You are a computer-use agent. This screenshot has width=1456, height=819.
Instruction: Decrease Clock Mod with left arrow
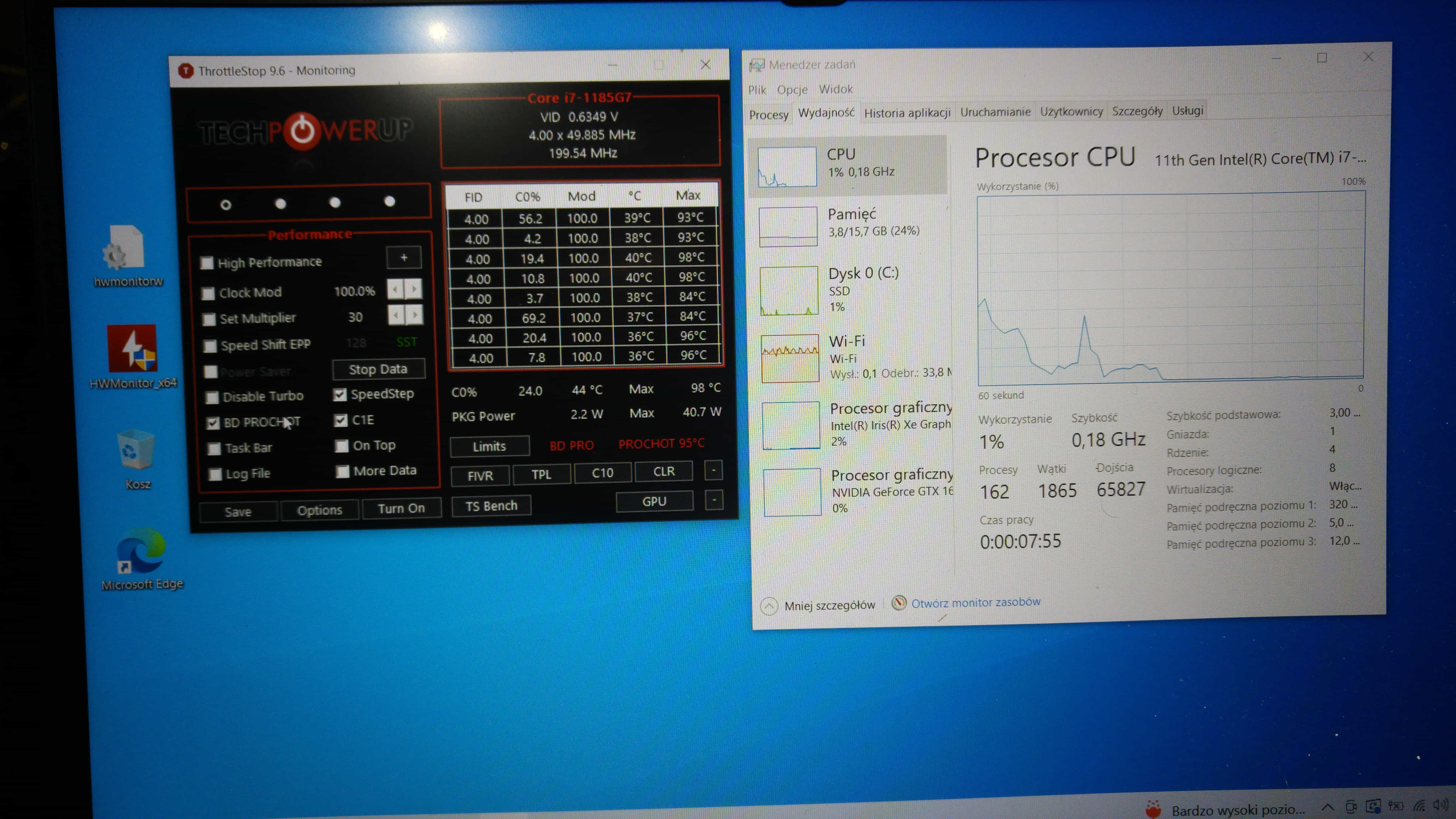396,289
